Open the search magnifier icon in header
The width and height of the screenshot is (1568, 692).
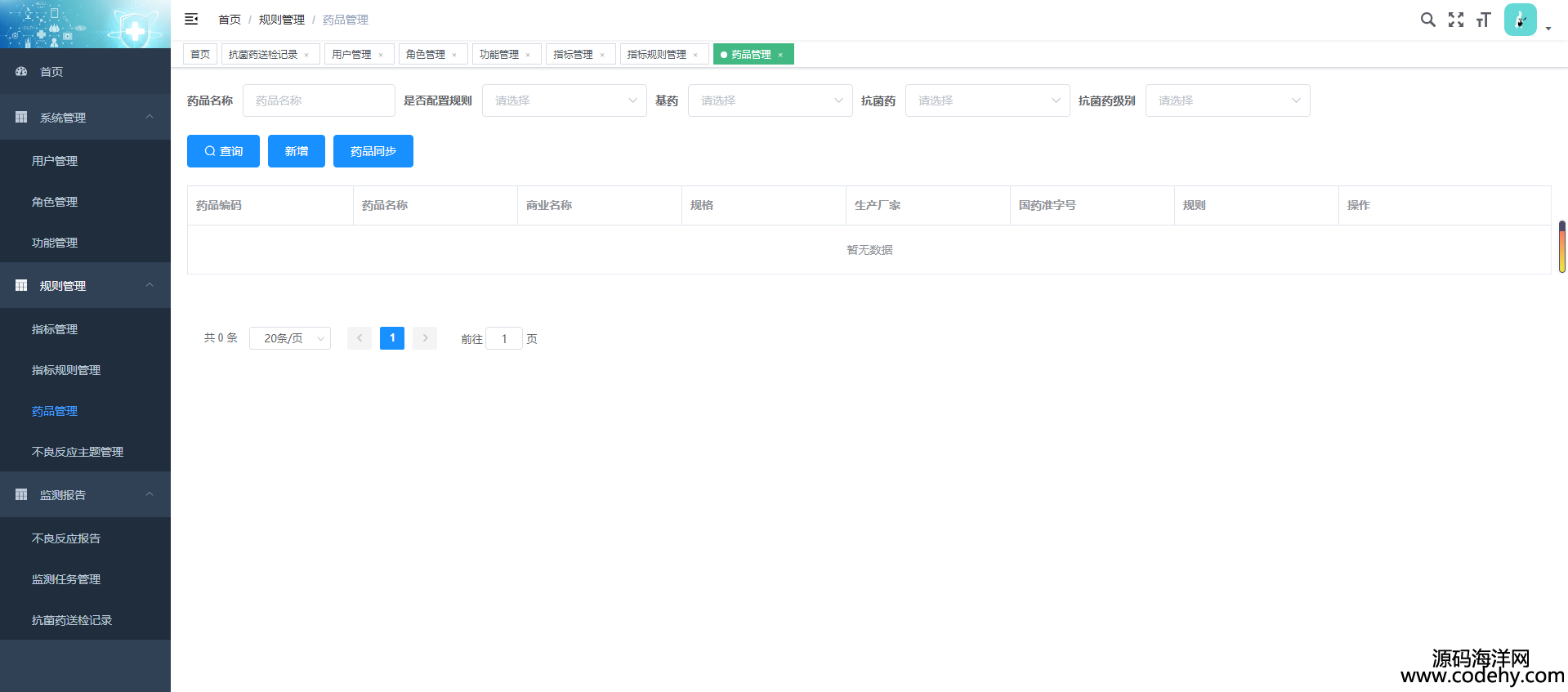point(1427,20)
